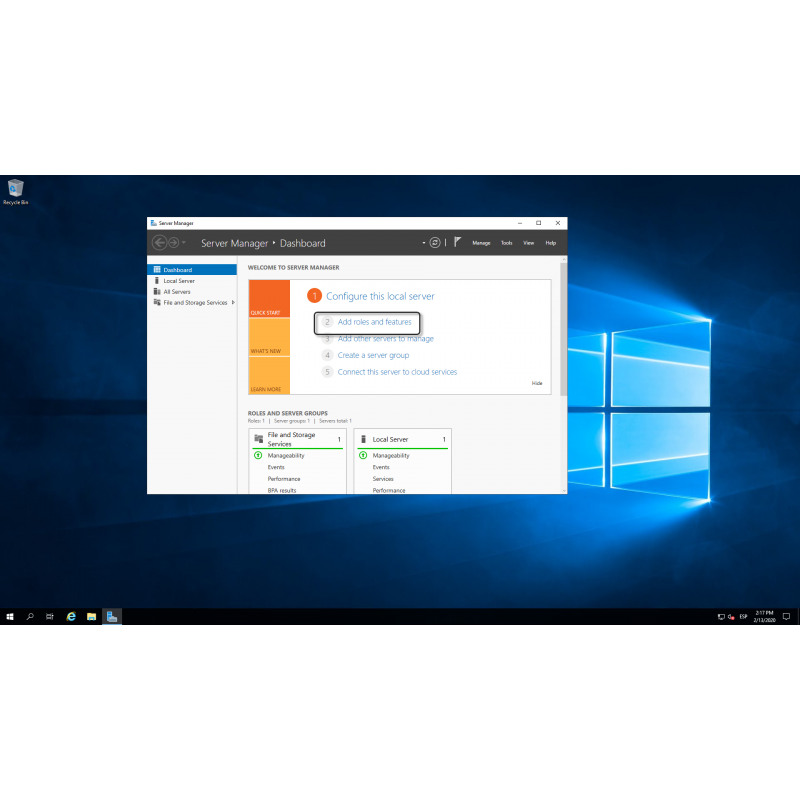Expand the File and Storage Services arrow

coord(233,302)
